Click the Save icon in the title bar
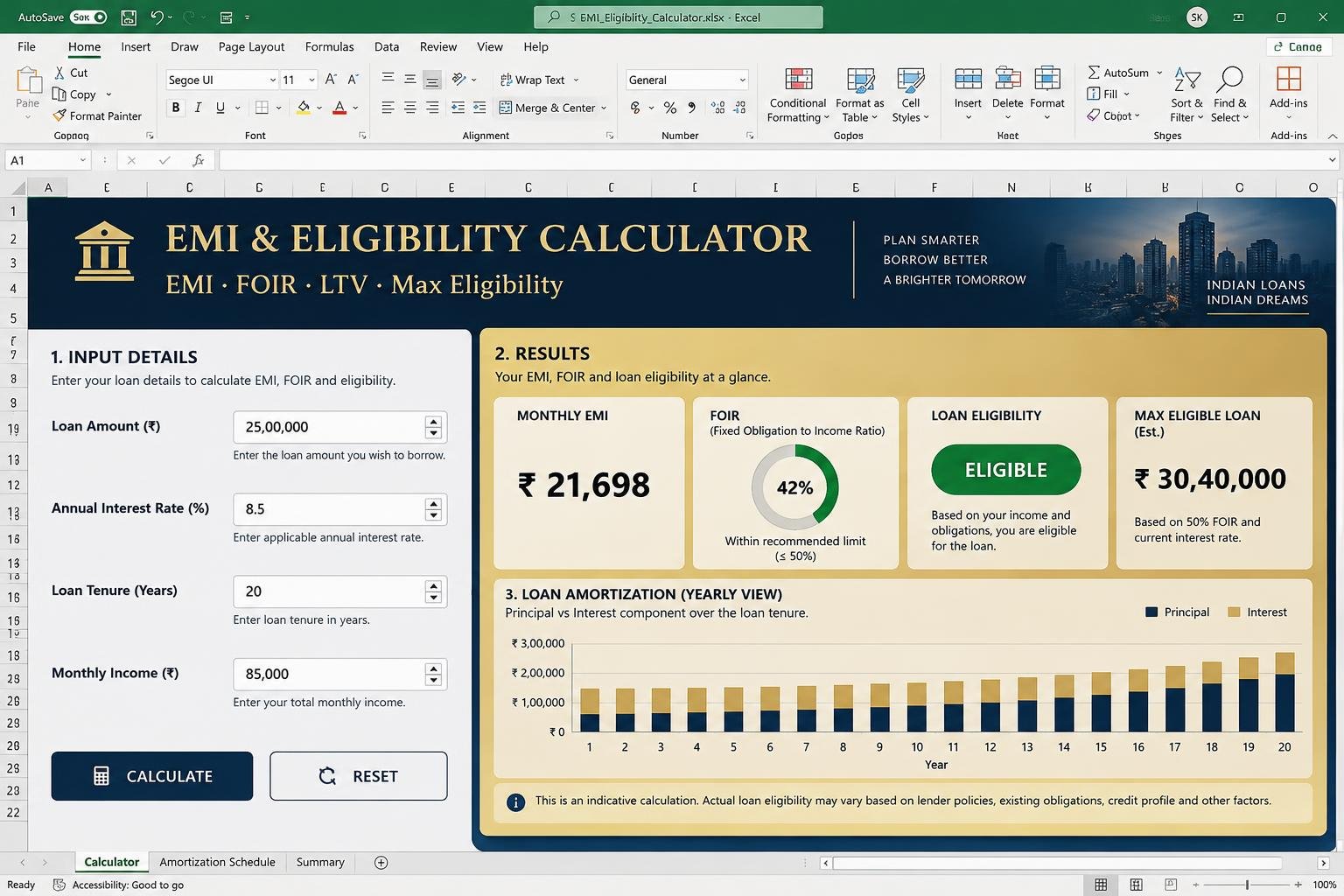1344x896 pixels. tap(129, 17)
